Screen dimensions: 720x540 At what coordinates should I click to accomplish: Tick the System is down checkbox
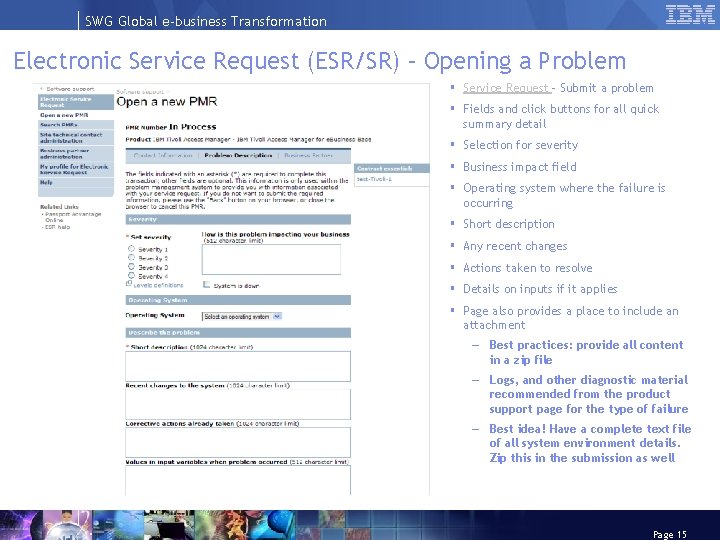pos(207,285)
